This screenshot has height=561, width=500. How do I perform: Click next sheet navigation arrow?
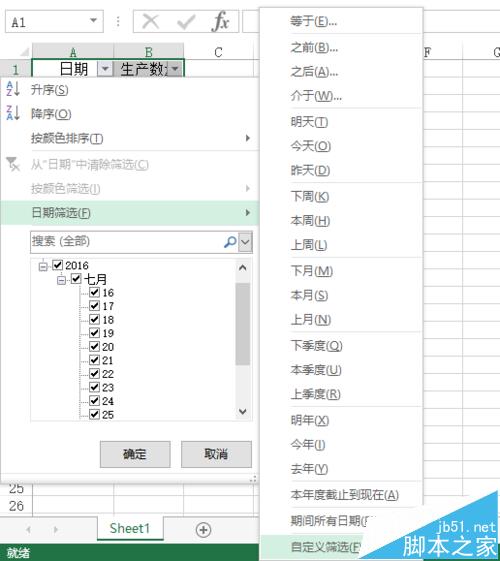tap(55, 529)
